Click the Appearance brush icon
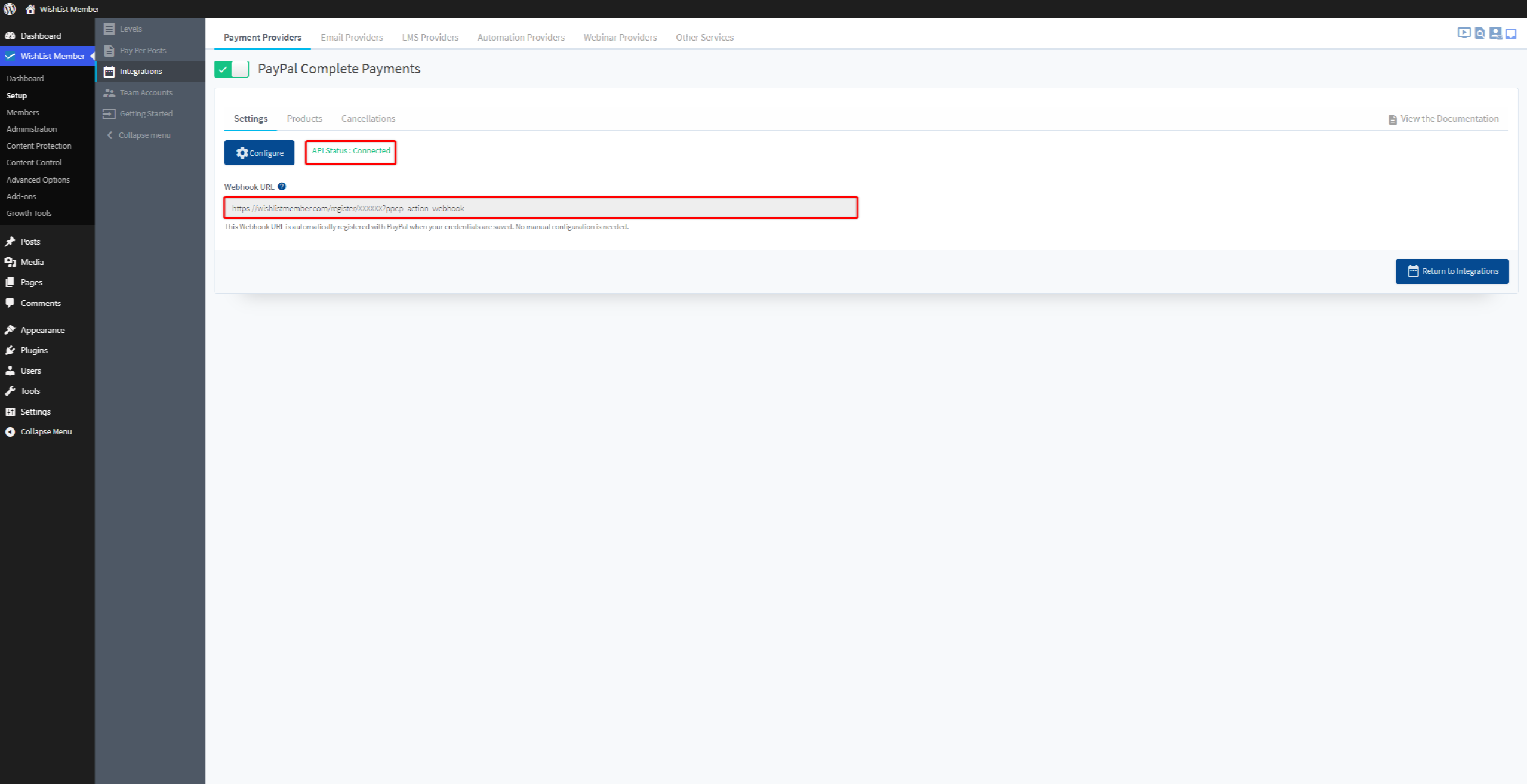 [10, 330]
